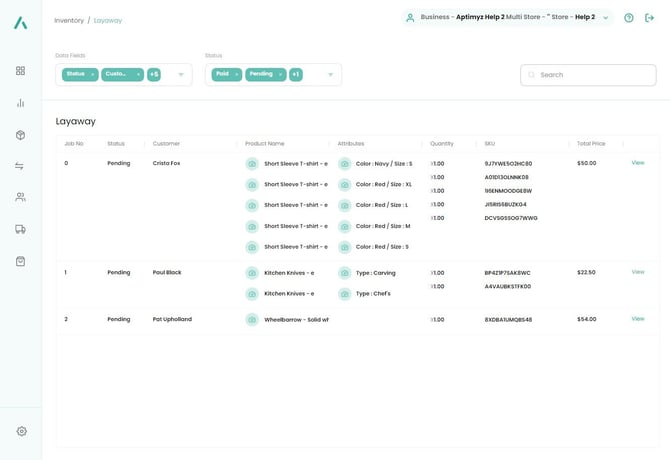Open settings gear in sidebar
Image resolution: width=670 pixels, height=460 pixels.
[x=21, y=431]
